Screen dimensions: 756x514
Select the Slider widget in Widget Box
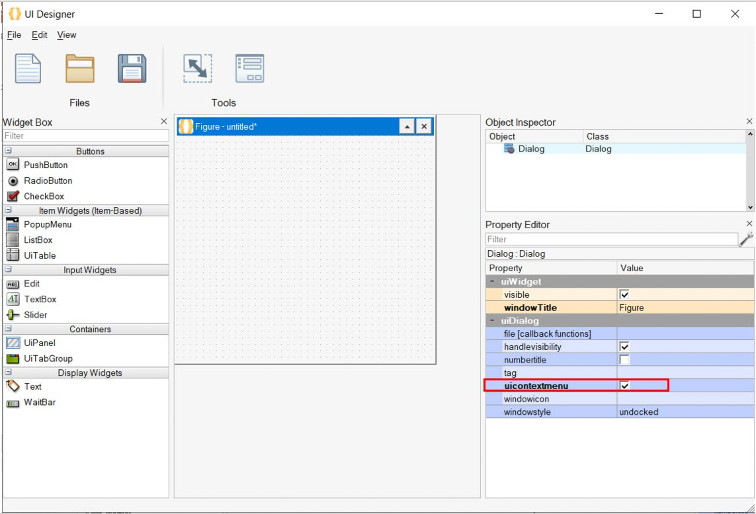click(35, 315)
